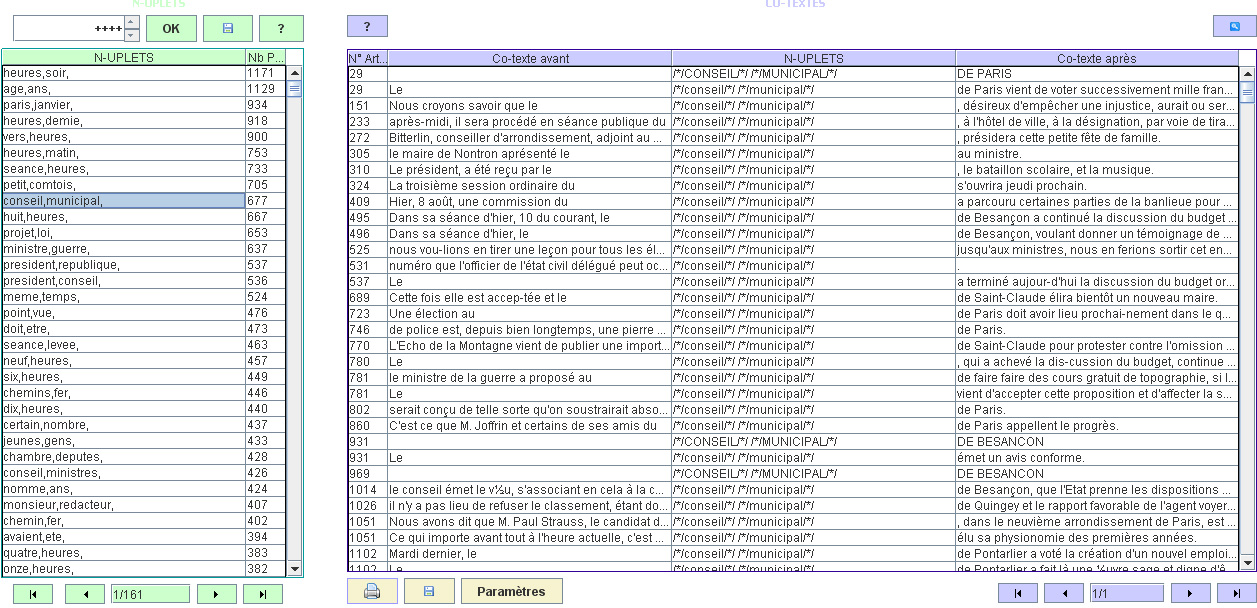The image size is (1257, 608).
Task: Open the Paramètres settings
Action: 511,591
